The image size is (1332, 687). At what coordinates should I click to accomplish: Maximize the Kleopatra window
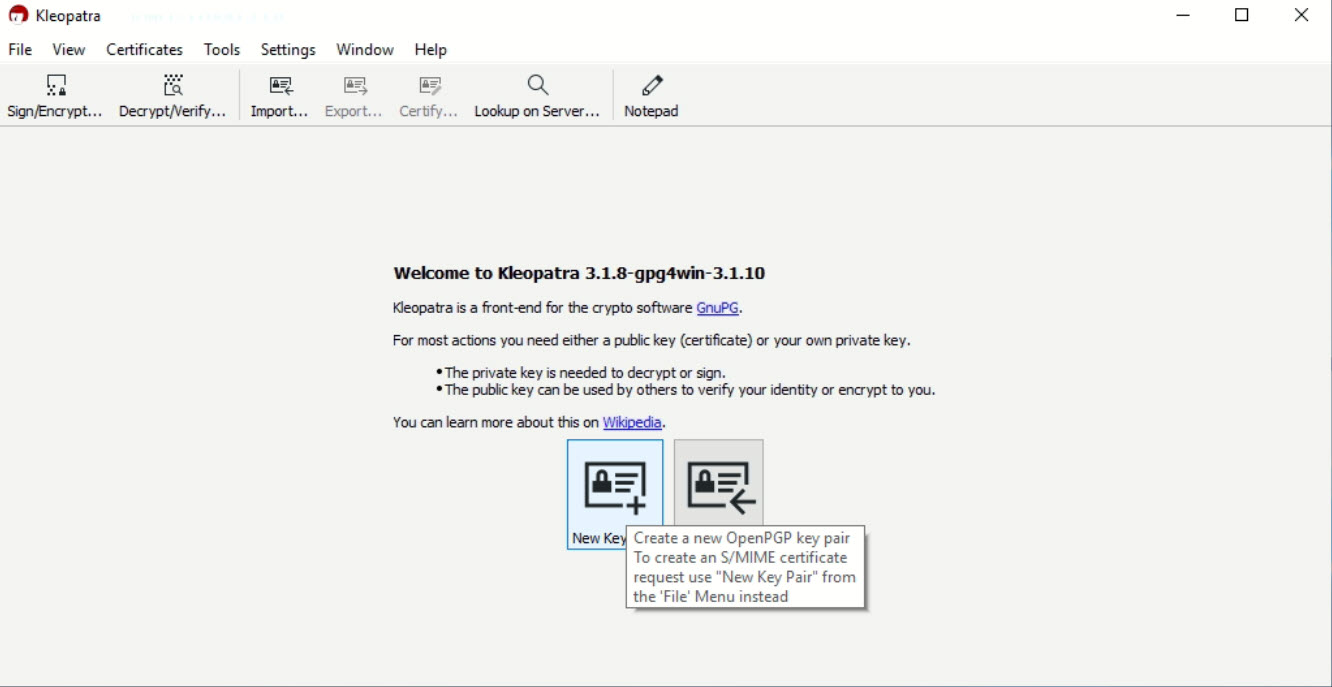1242,15
